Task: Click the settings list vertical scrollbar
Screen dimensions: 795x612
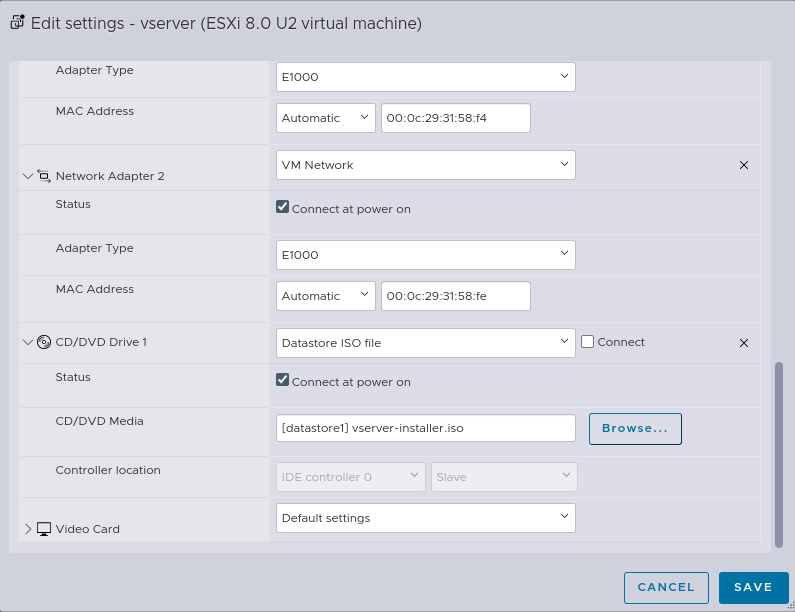Action: [x=779, y=454]
